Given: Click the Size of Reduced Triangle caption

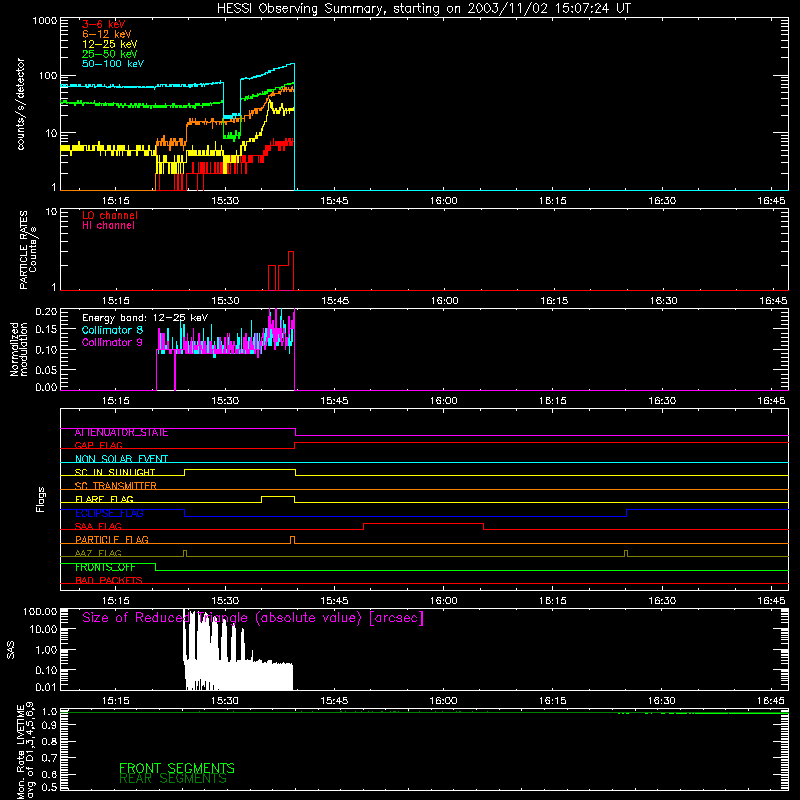Looking at the screenshot, I should (x=253, y=618).
